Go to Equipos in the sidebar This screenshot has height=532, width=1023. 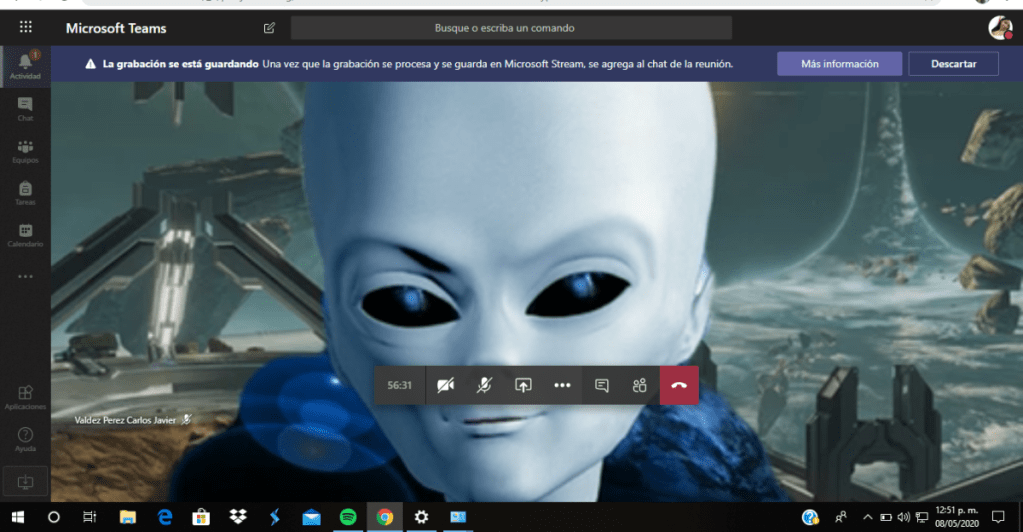click(x=25, y=150)
